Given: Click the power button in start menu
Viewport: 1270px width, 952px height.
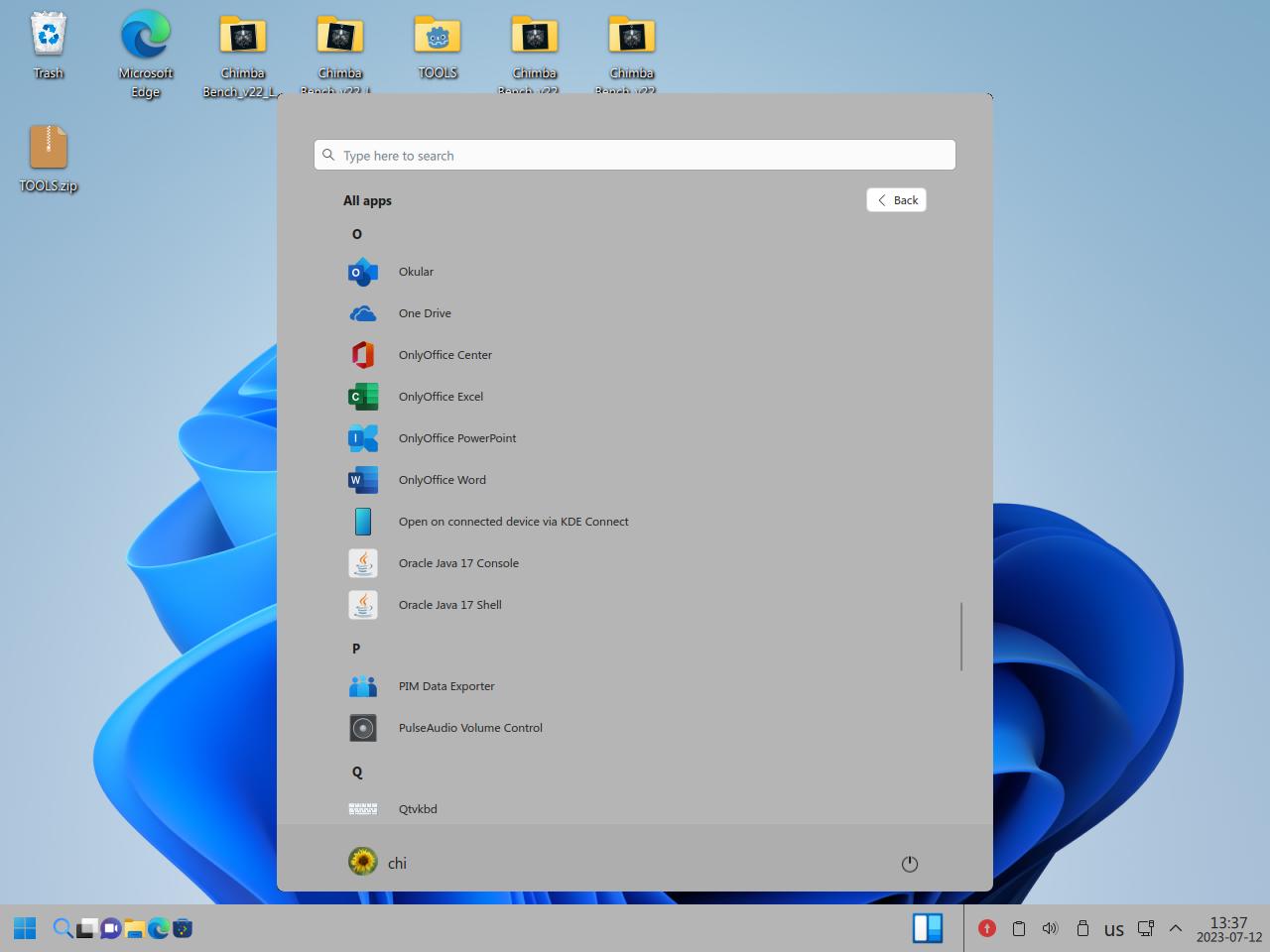Looking at the screenshot, I should pyautogui.click(x=909, y=864).
